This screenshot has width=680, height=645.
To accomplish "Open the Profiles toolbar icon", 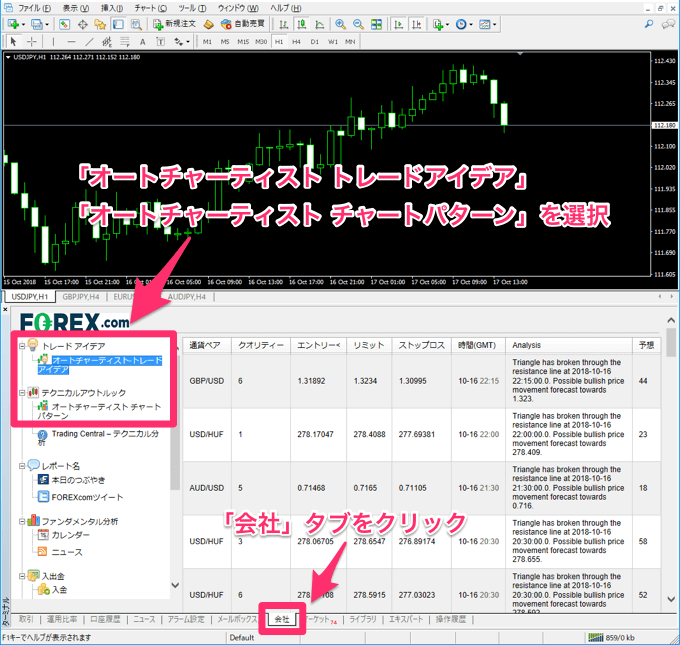I will tap(37, 24).
